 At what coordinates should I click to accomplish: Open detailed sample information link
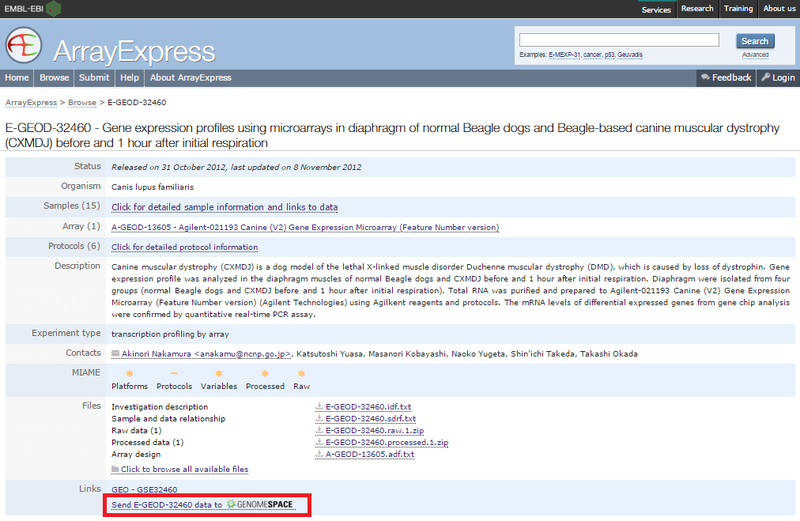224,207
